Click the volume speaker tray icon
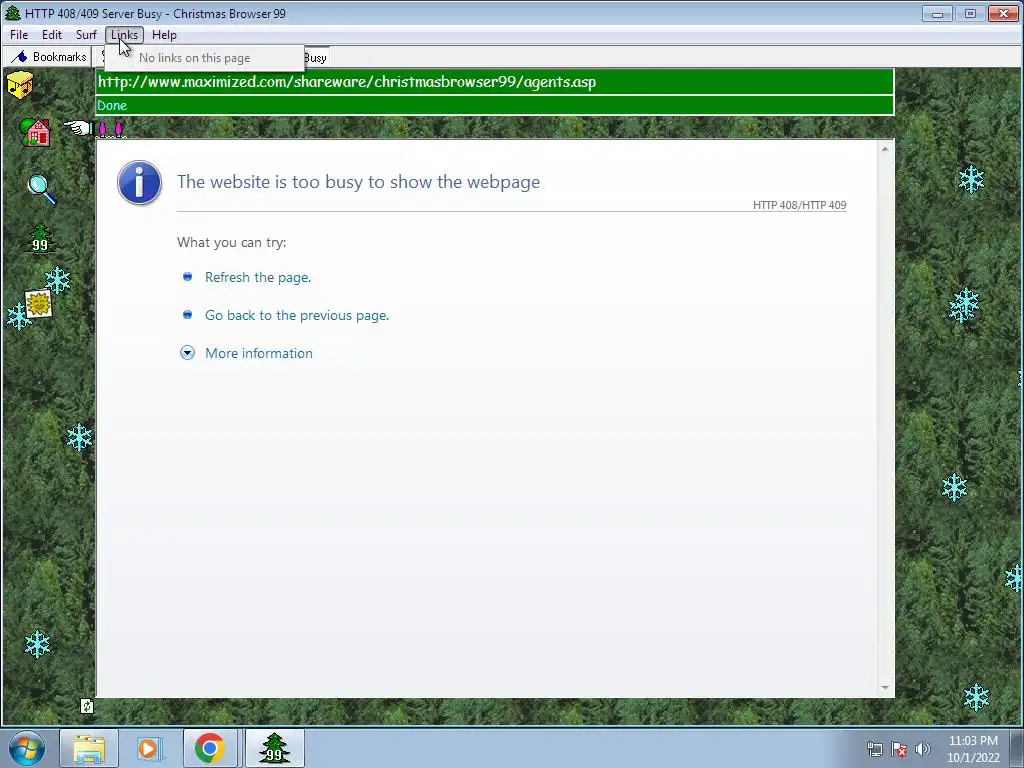The height and width of the screenshot is (768, 1024). click(x=922, y=749)
